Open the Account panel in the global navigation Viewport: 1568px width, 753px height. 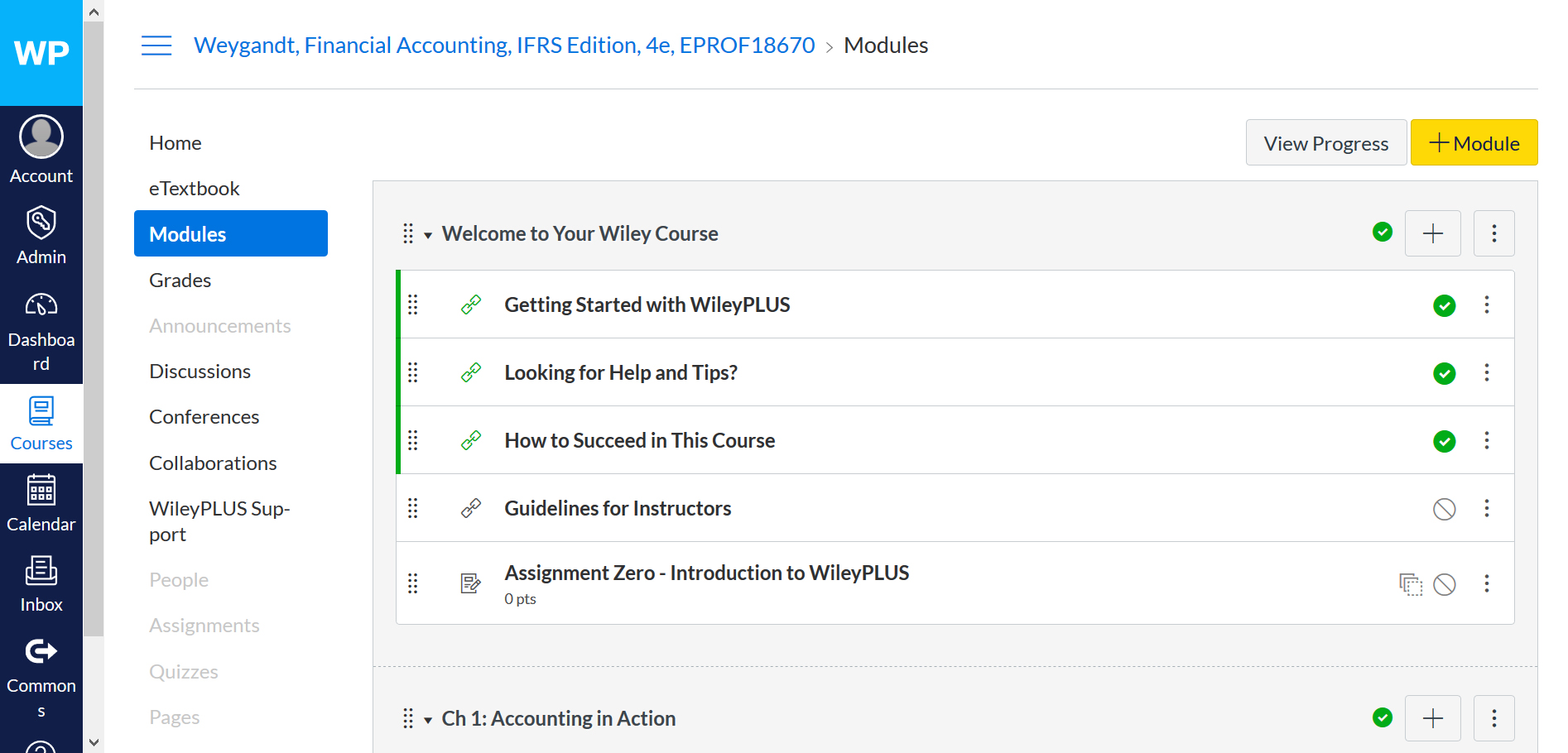[41, 147]
